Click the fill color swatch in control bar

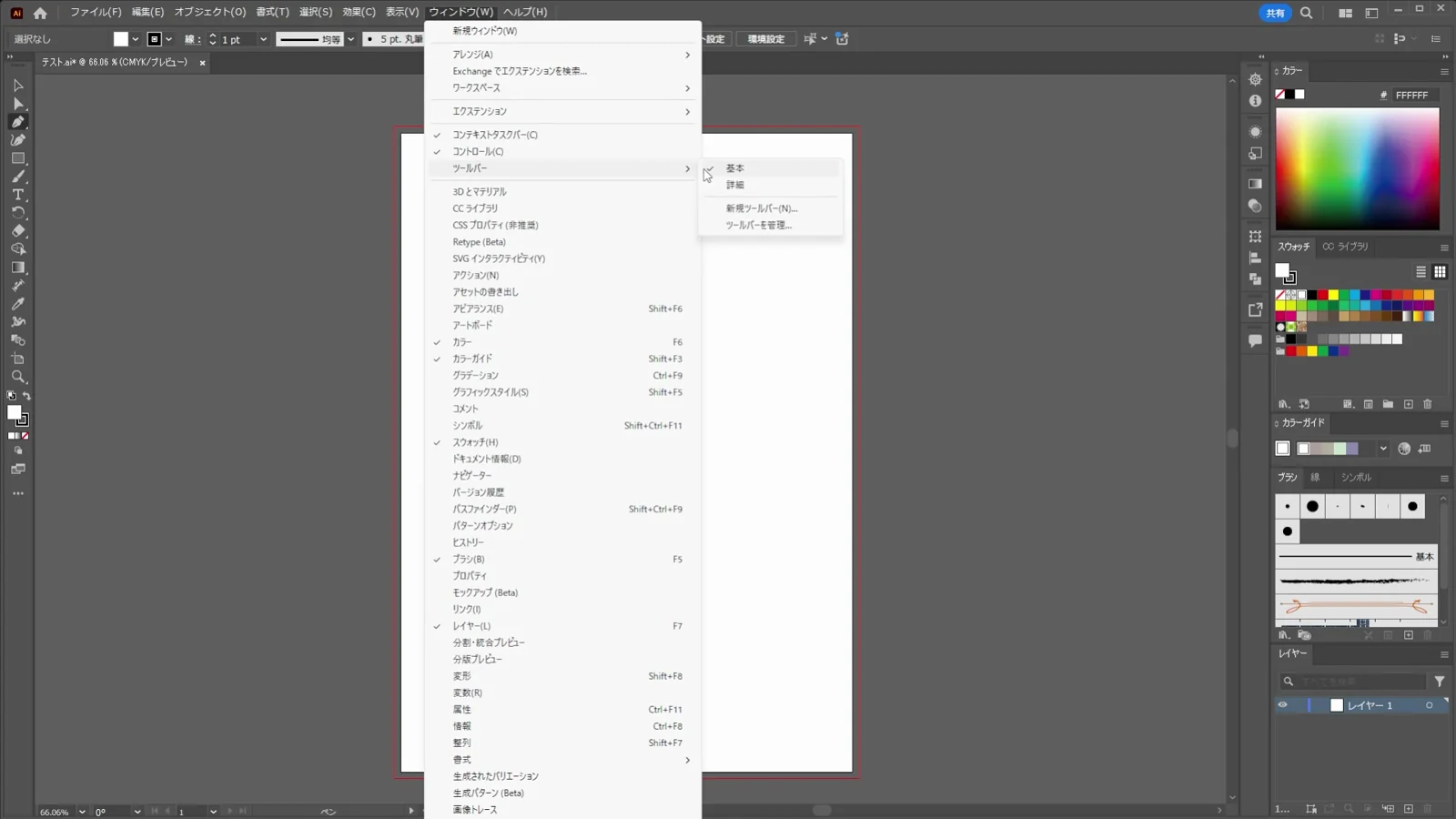(x=121, y=39)
